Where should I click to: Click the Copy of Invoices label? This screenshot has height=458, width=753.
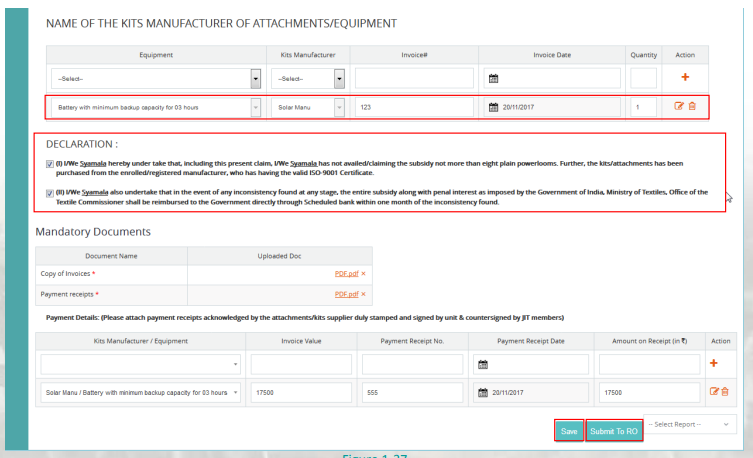click(x=65, y=274)
